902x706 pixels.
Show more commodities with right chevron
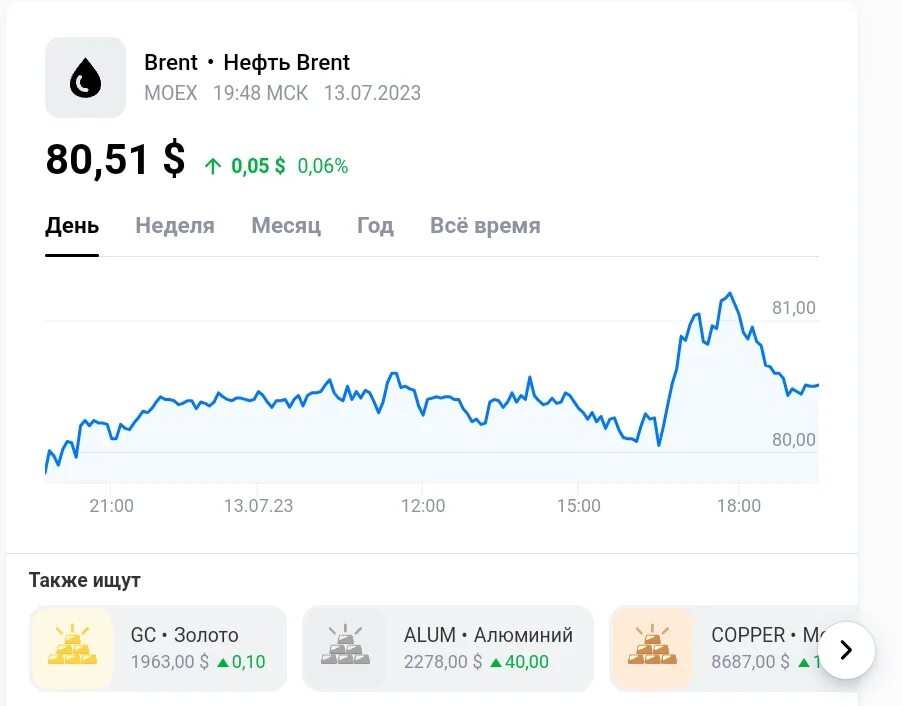point(846,650)
